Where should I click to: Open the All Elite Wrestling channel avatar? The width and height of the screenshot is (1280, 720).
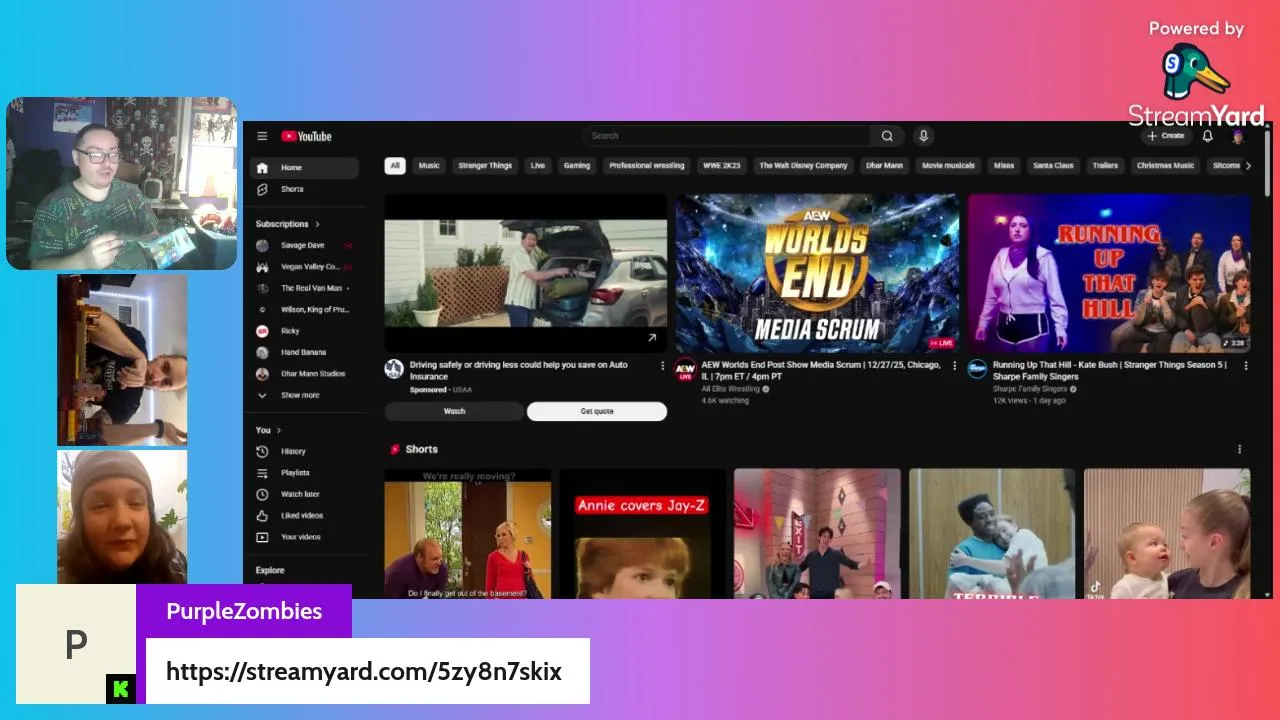click(x=685, y=370)
